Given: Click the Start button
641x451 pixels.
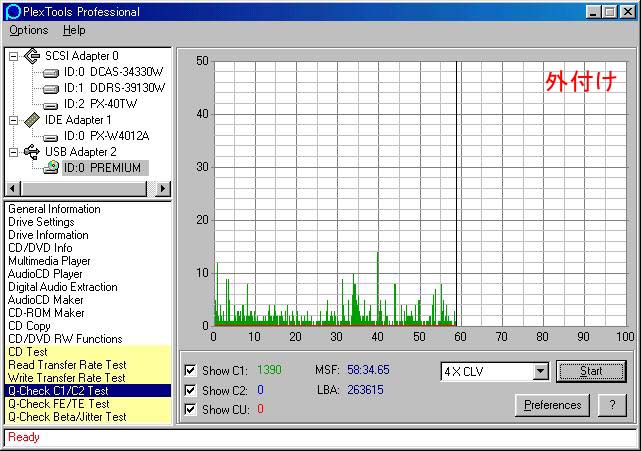Looking at the screenshot, I should click(x=591, y=371).
